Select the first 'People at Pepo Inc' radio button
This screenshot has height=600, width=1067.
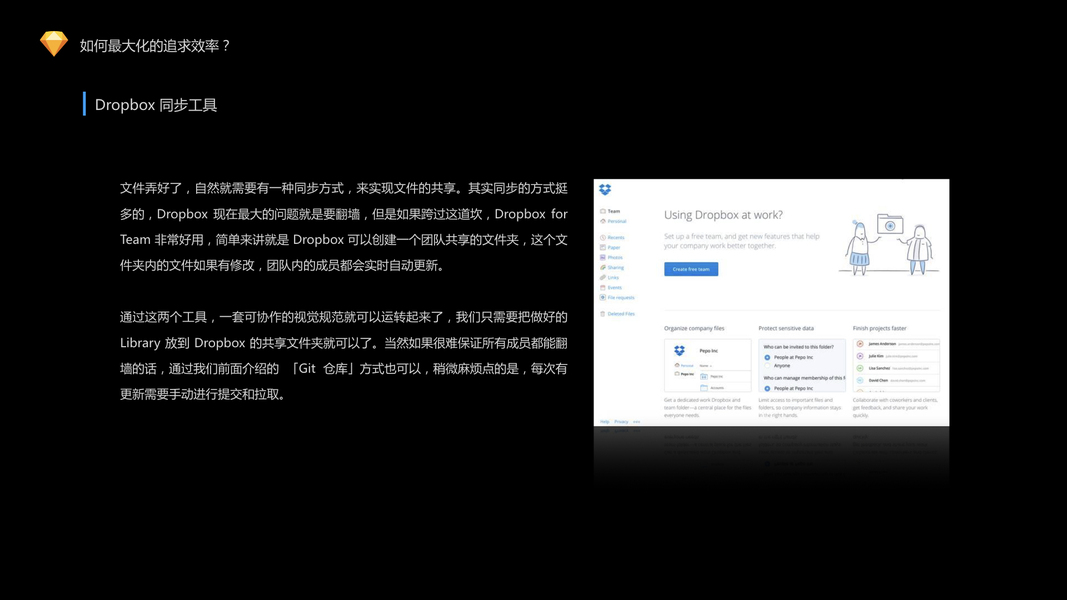click(x=767, y=357)
